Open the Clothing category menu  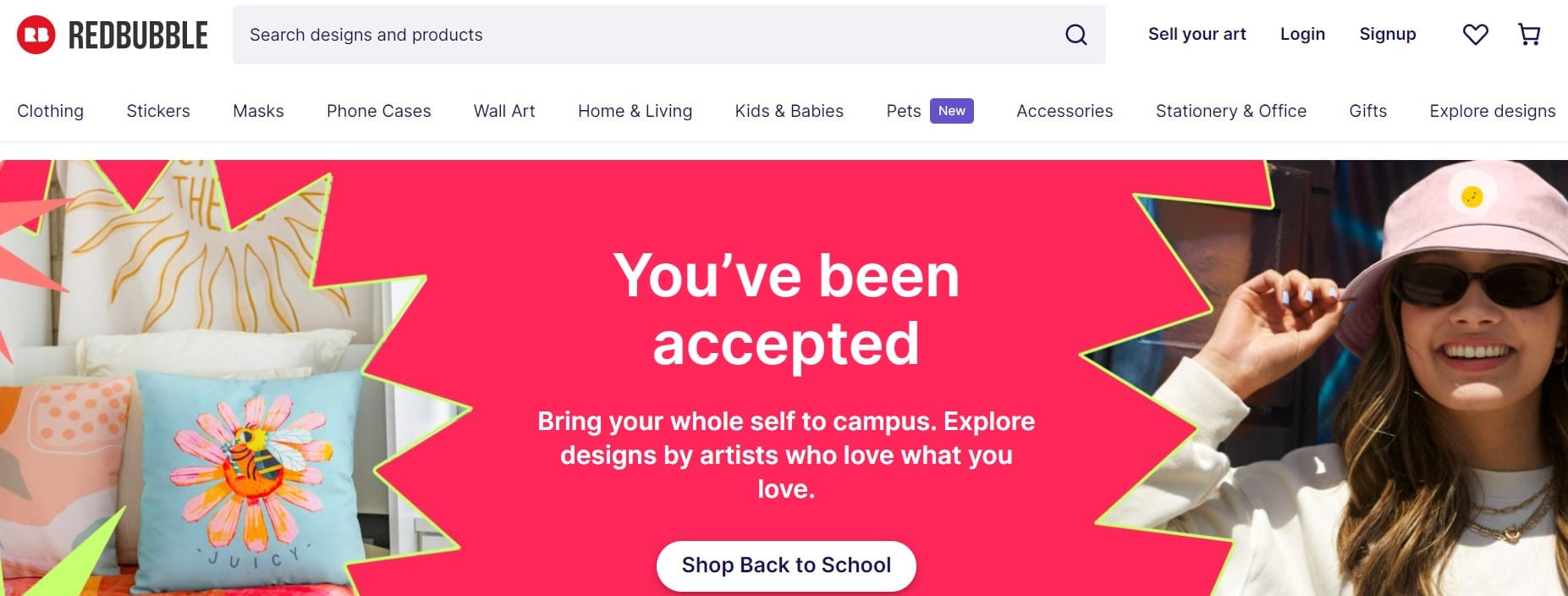(x=50, y=111)
